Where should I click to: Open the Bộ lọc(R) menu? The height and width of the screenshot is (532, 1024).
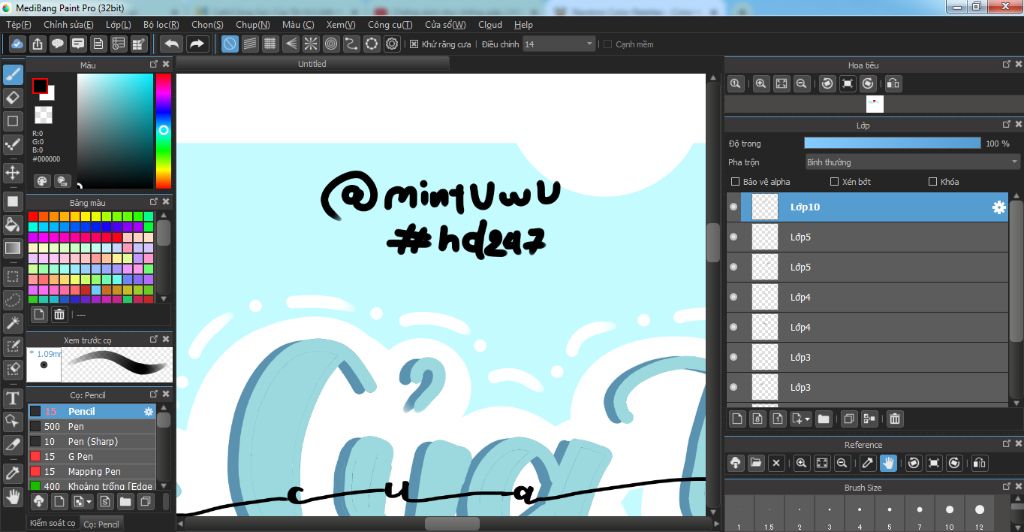pos(161,24)
